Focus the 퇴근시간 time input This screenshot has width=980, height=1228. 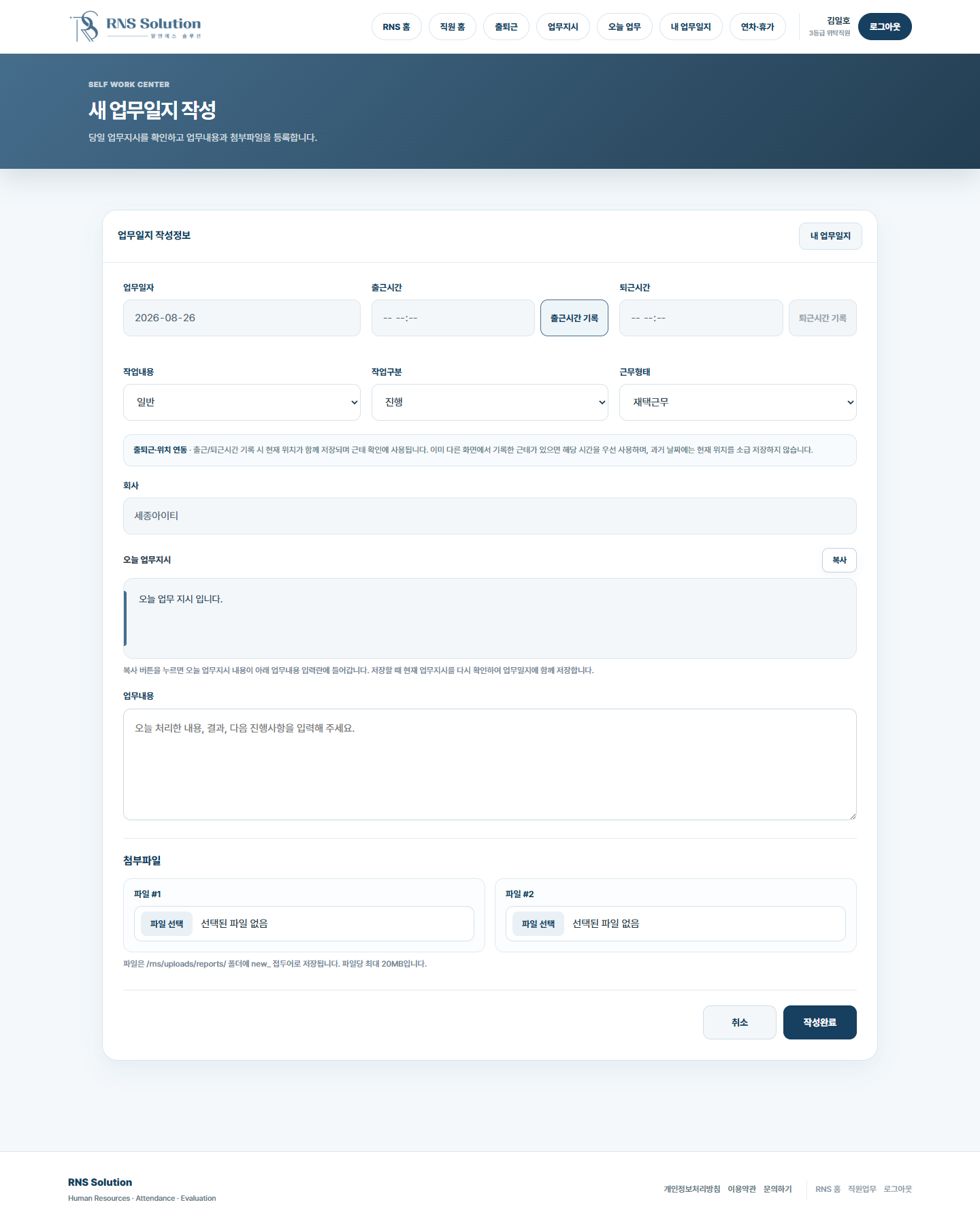[701, 318]
